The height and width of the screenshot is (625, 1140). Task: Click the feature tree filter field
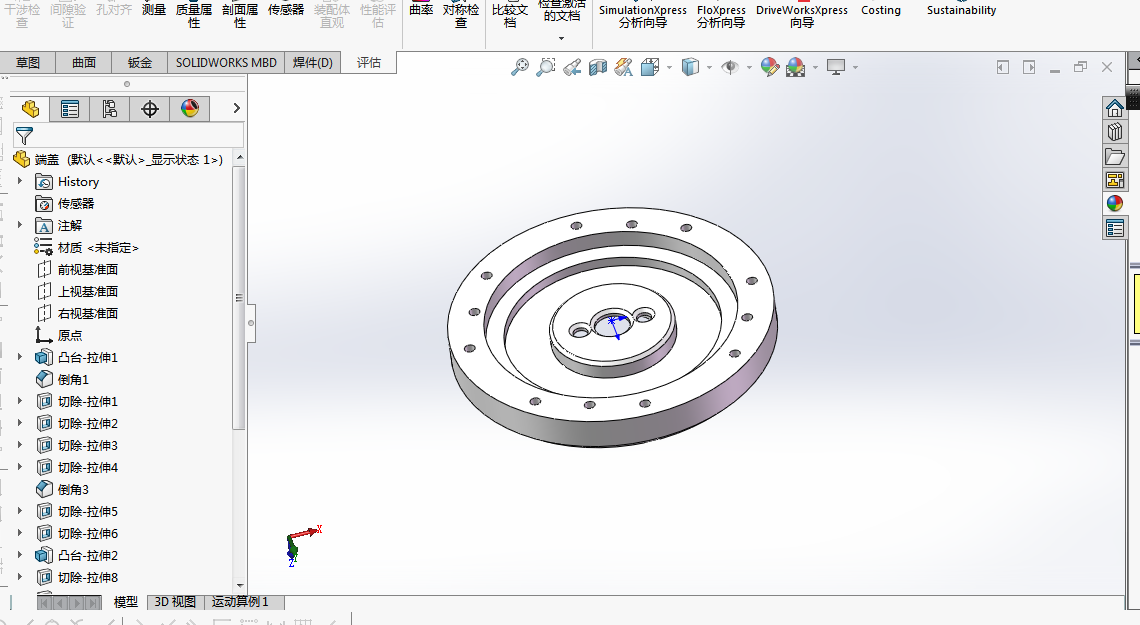(x=129, y=135)
